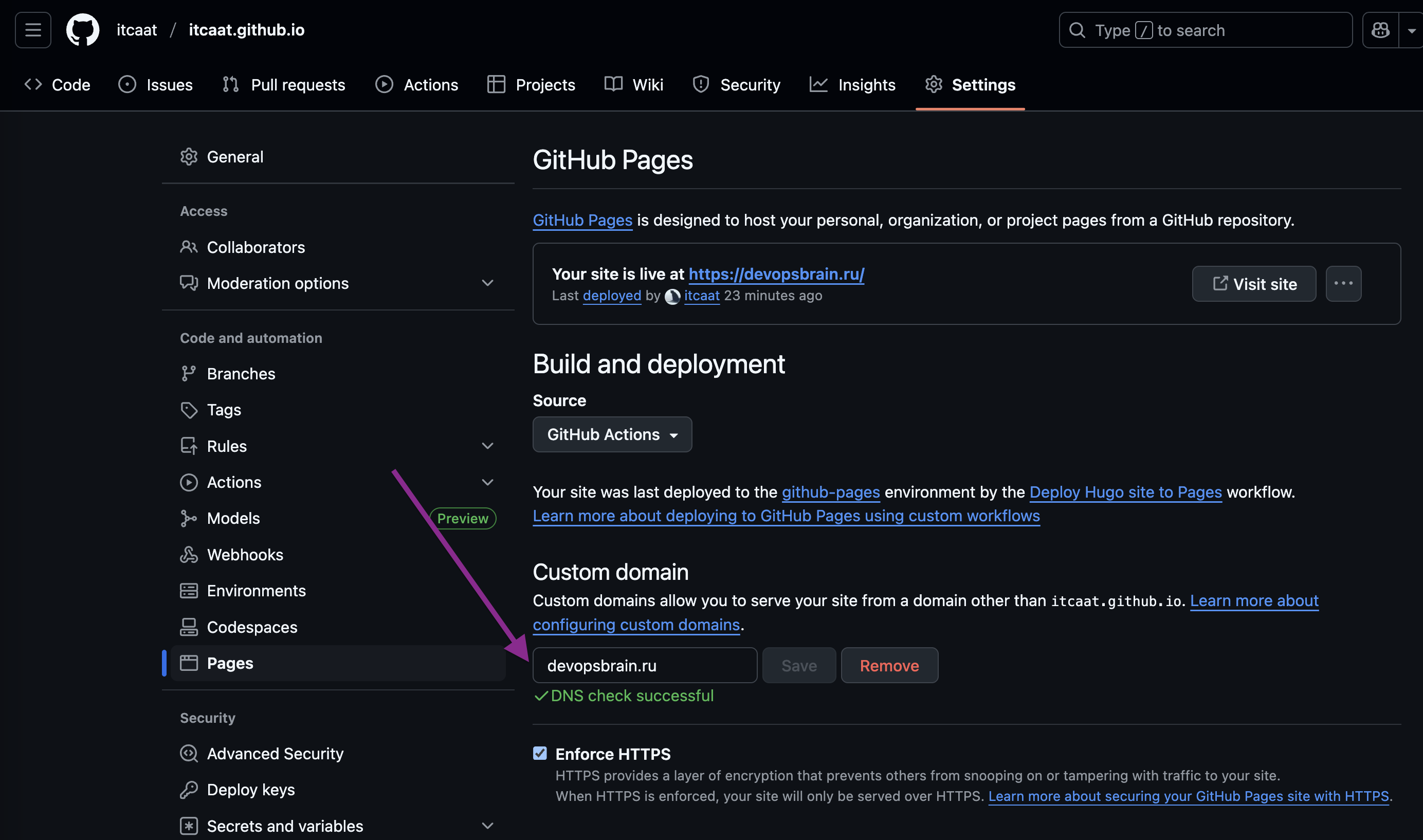1423x840 pixels.
Task: Open link about deploying with custom workflows
Action: (786, 516)
